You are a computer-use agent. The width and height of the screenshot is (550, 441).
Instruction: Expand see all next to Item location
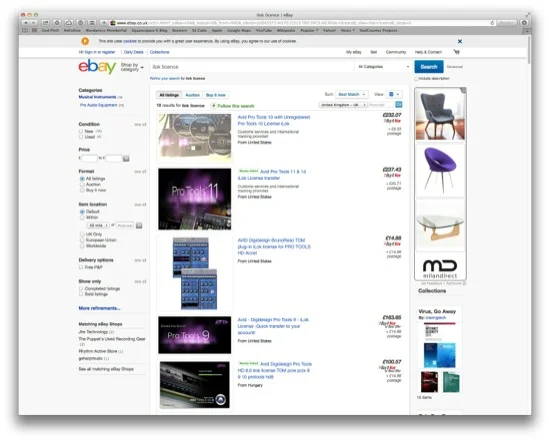140,205
